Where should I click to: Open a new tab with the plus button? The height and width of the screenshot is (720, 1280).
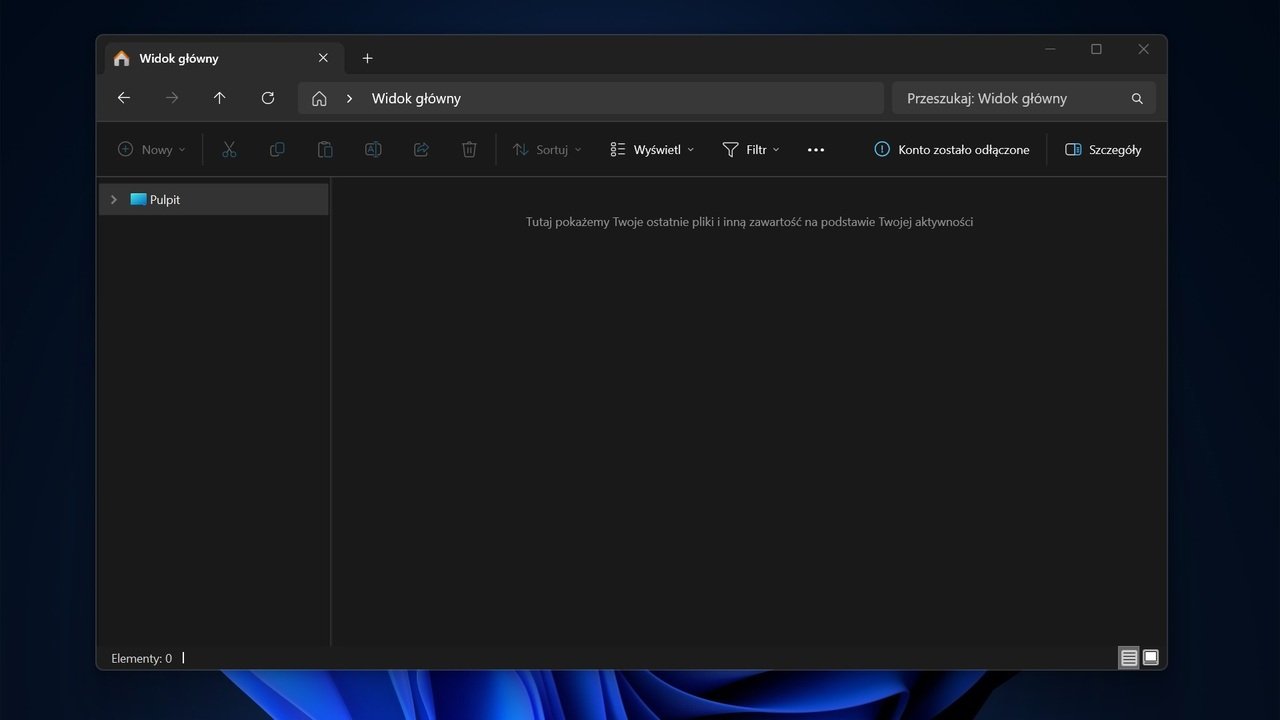tap(367, 58)
